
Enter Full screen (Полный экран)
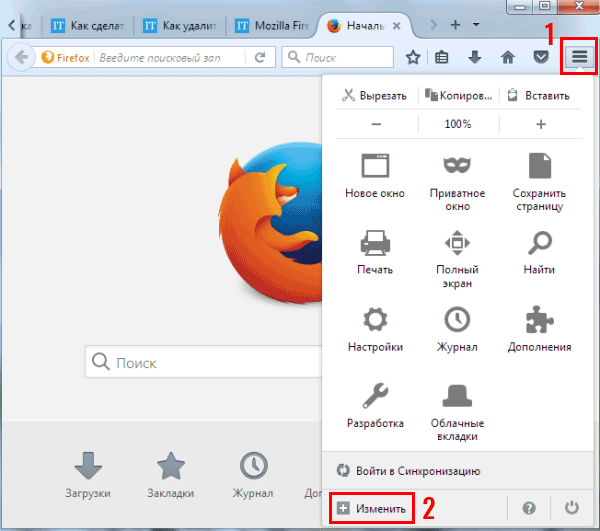(x=457, y=259)
